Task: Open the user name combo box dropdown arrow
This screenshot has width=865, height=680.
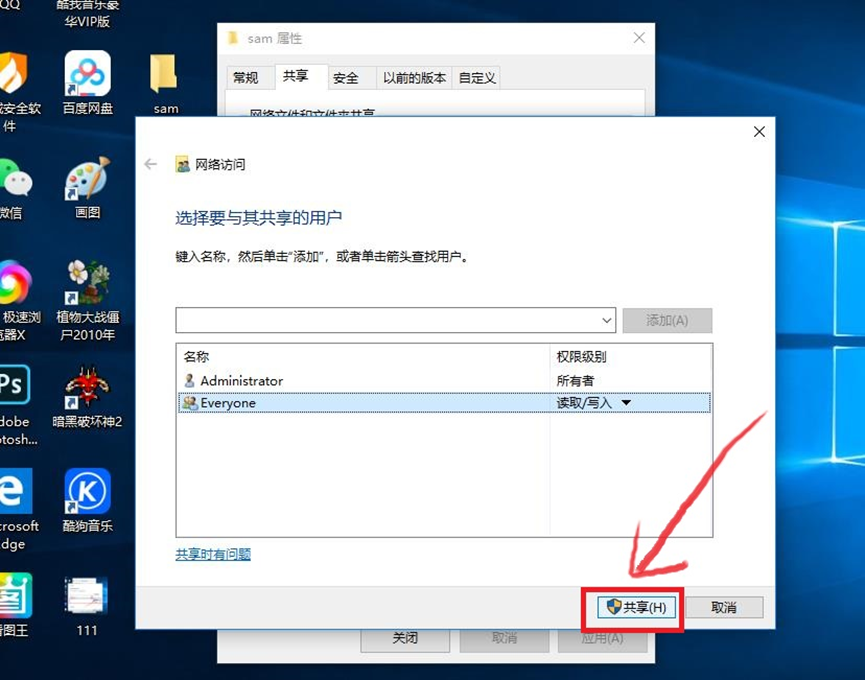Action: pos(607,320)
